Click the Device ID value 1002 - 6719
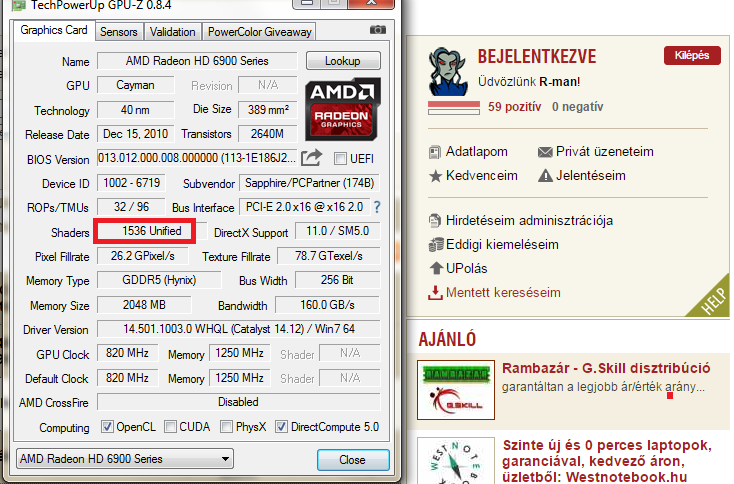The image size is (734, 484). [x=132, y=183]
